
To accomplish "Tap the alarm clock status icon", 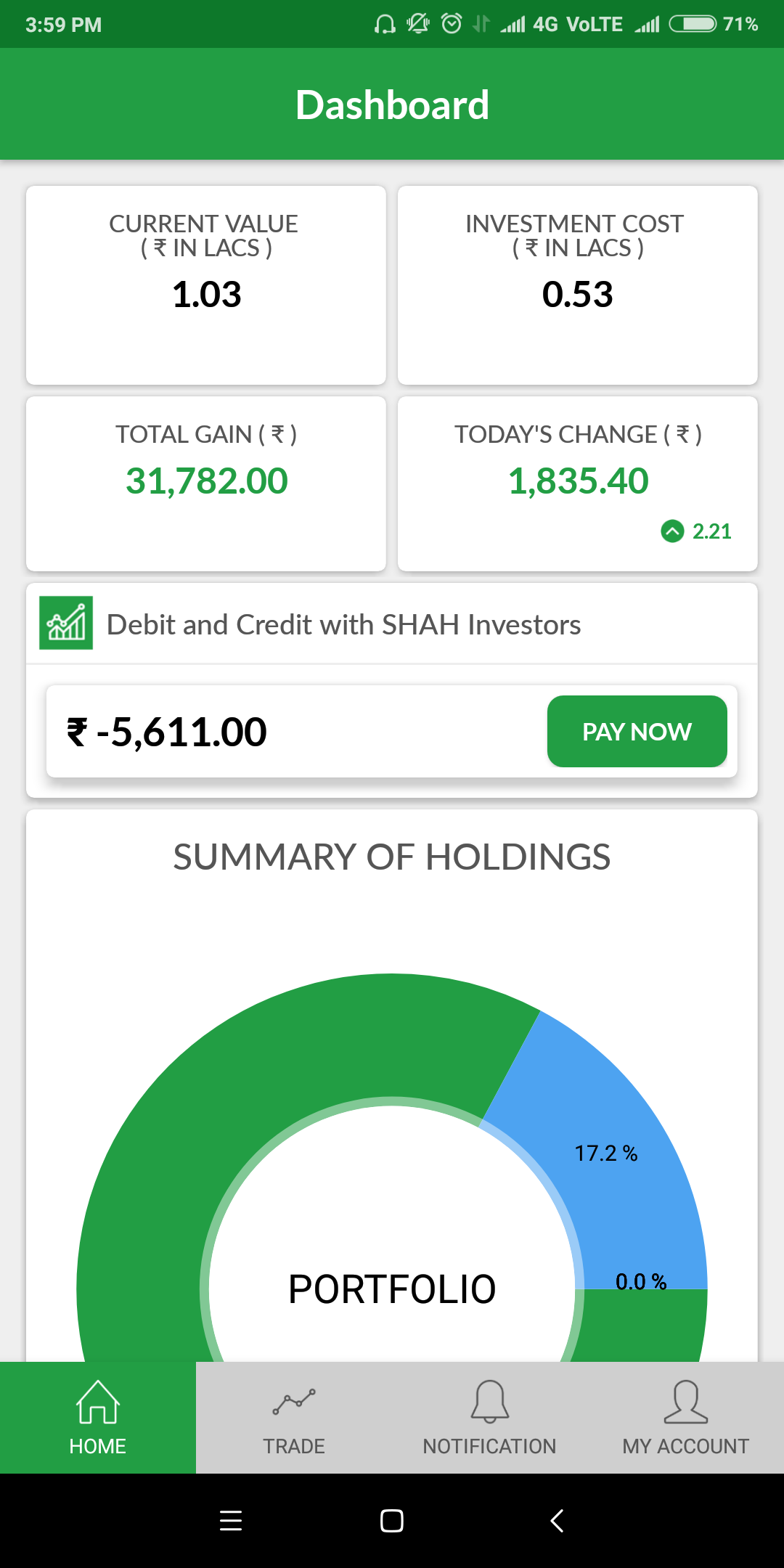I will click(x=452, y=24).
